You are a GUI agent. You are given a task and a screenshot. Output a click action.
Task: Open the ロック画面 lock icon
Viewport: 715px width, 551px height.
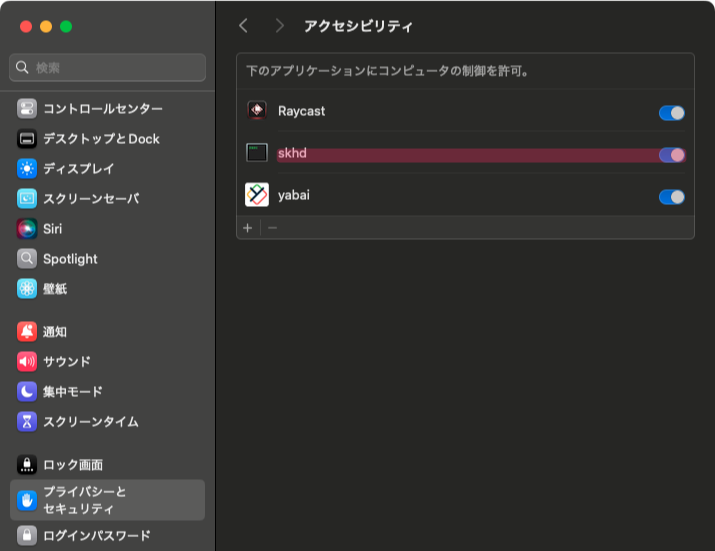(x=27, y=465)
